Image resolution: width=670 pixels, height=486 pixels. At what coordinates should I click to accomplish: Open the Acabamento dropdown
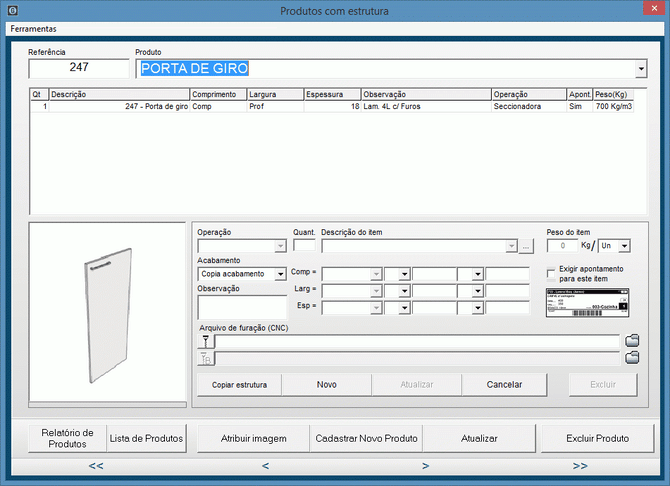tap(280, 274)
